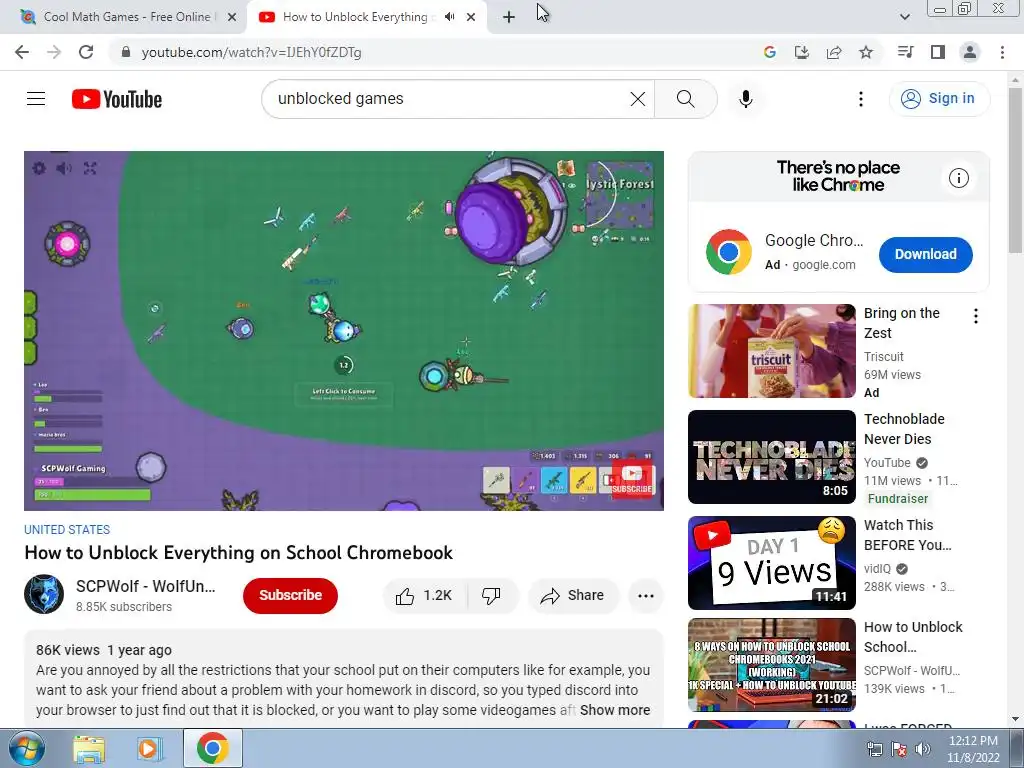Open the volume control in system tray
This screenshot has height=768, width=1024.
point(923,749)
